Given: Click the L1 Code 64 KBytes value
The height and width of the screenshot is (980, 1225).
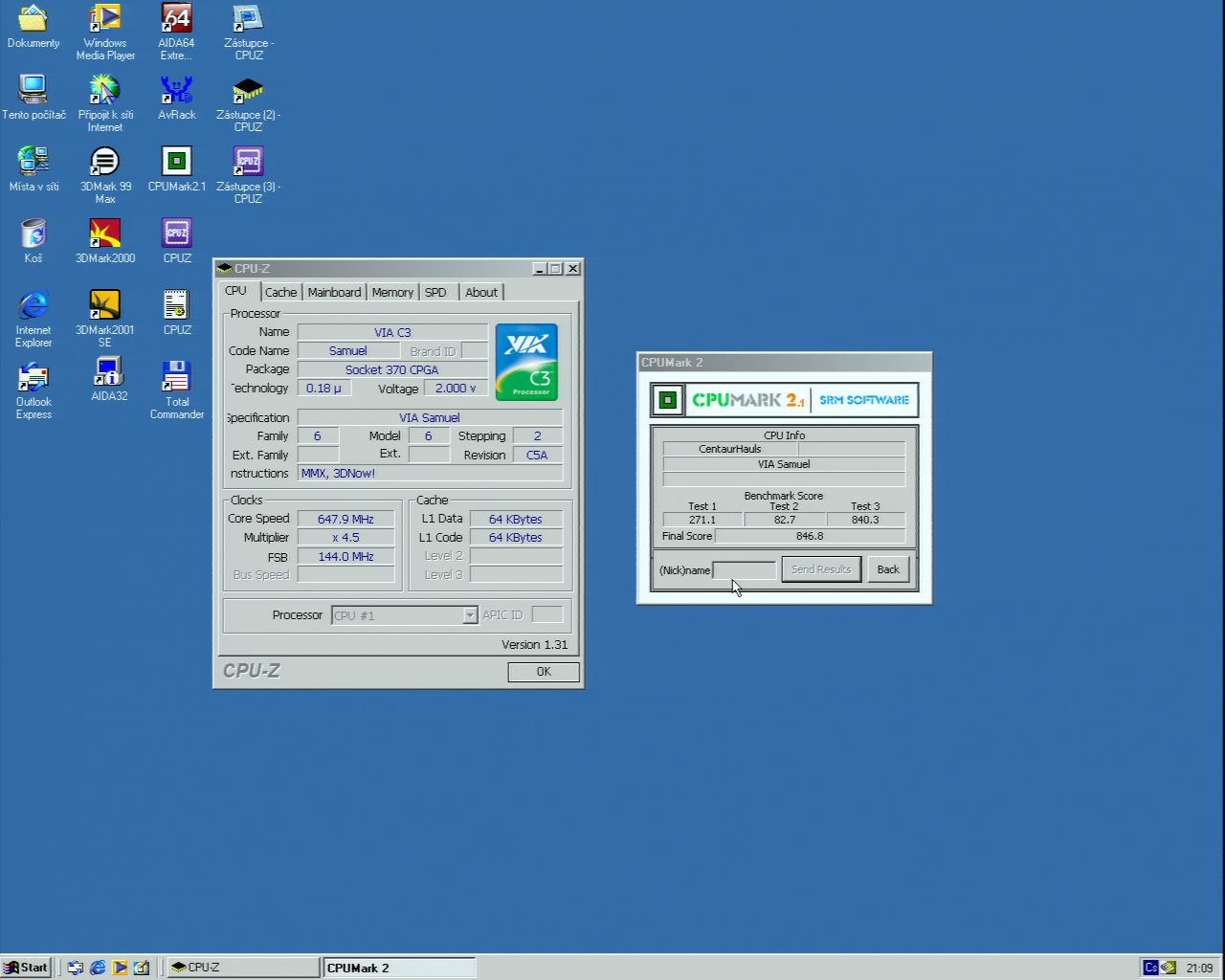Looking at the screenshot, I should point(516,538).
